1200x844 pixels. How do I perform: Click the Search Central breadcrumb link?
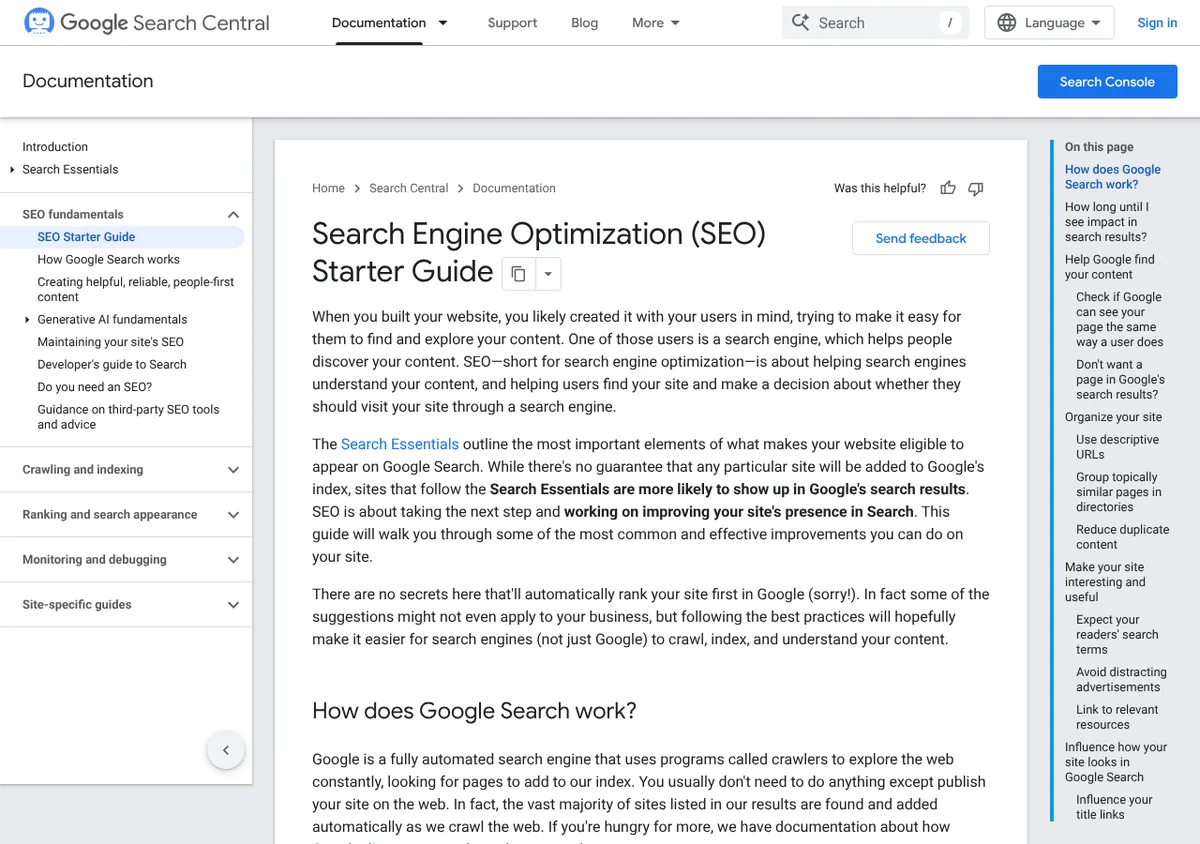pyautogui.click(x=408, y=188)
